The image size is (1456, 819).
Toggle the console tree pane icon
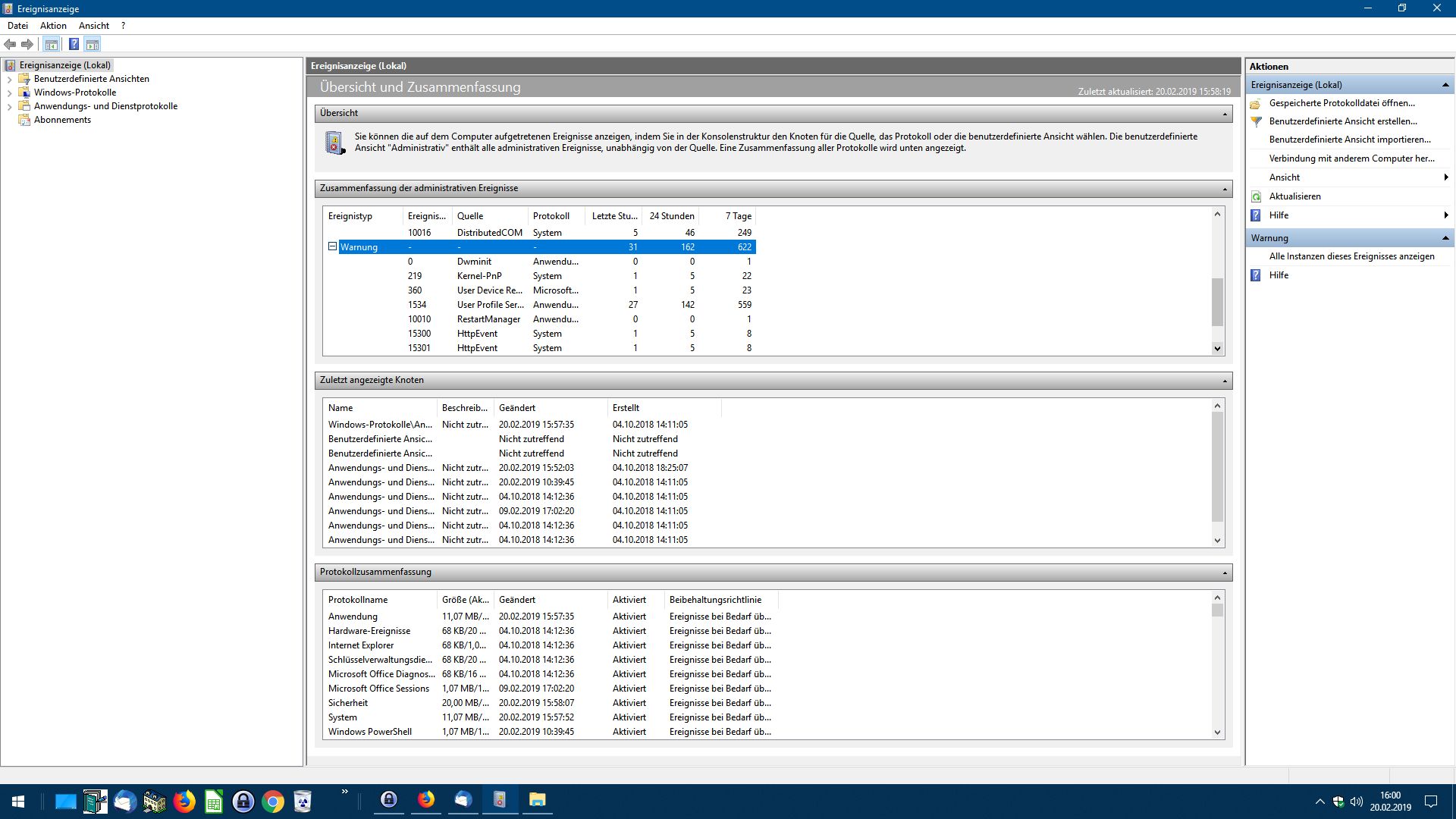tap(51, 45)
